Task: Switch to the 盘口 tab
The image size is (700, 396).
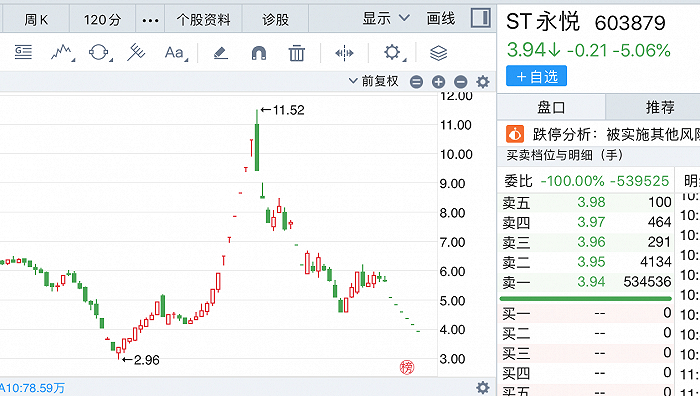Action: (x=551, y=107)
